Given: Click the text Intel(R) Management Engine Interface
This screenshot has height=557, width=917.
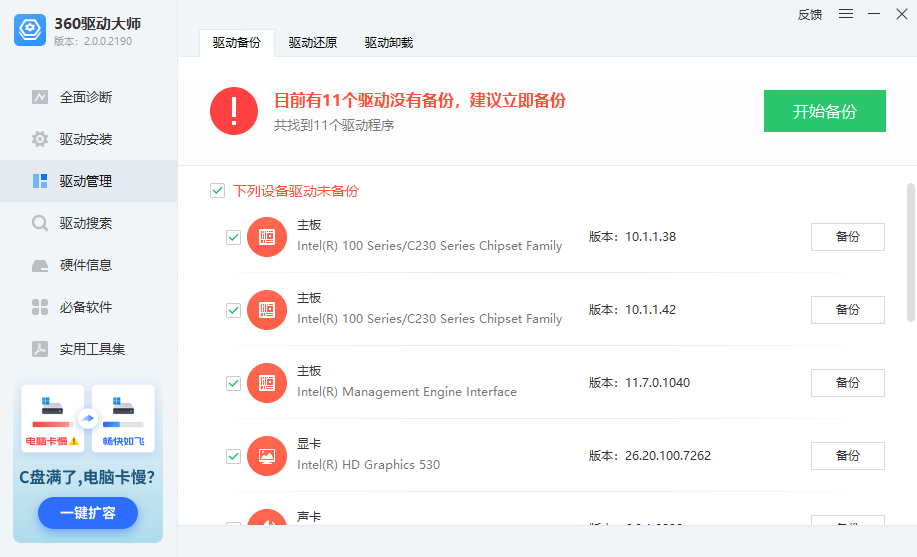Looking at the screenshot, I should pyautogui.click(x=407, y=392).
